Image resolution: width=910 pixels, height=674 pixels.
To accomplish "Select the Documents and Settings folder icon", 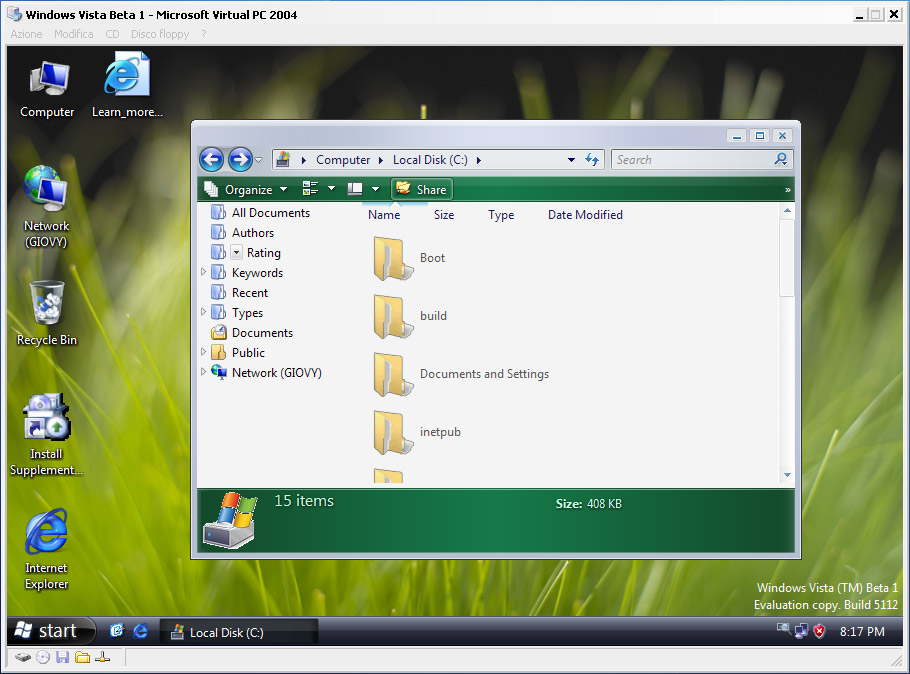I will pyautogui.click(x=392, y=374).
